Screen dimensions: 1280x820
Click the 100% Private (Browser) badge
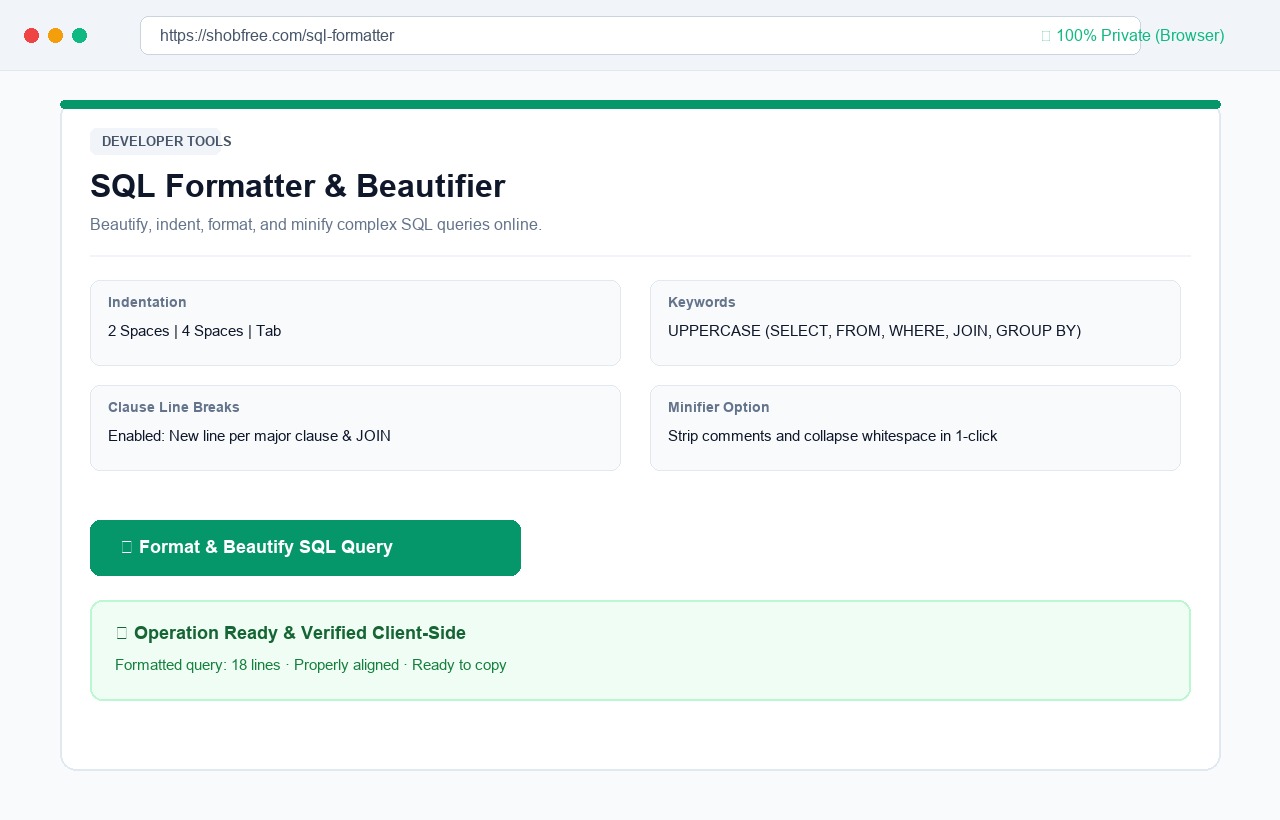[1132, 36]
